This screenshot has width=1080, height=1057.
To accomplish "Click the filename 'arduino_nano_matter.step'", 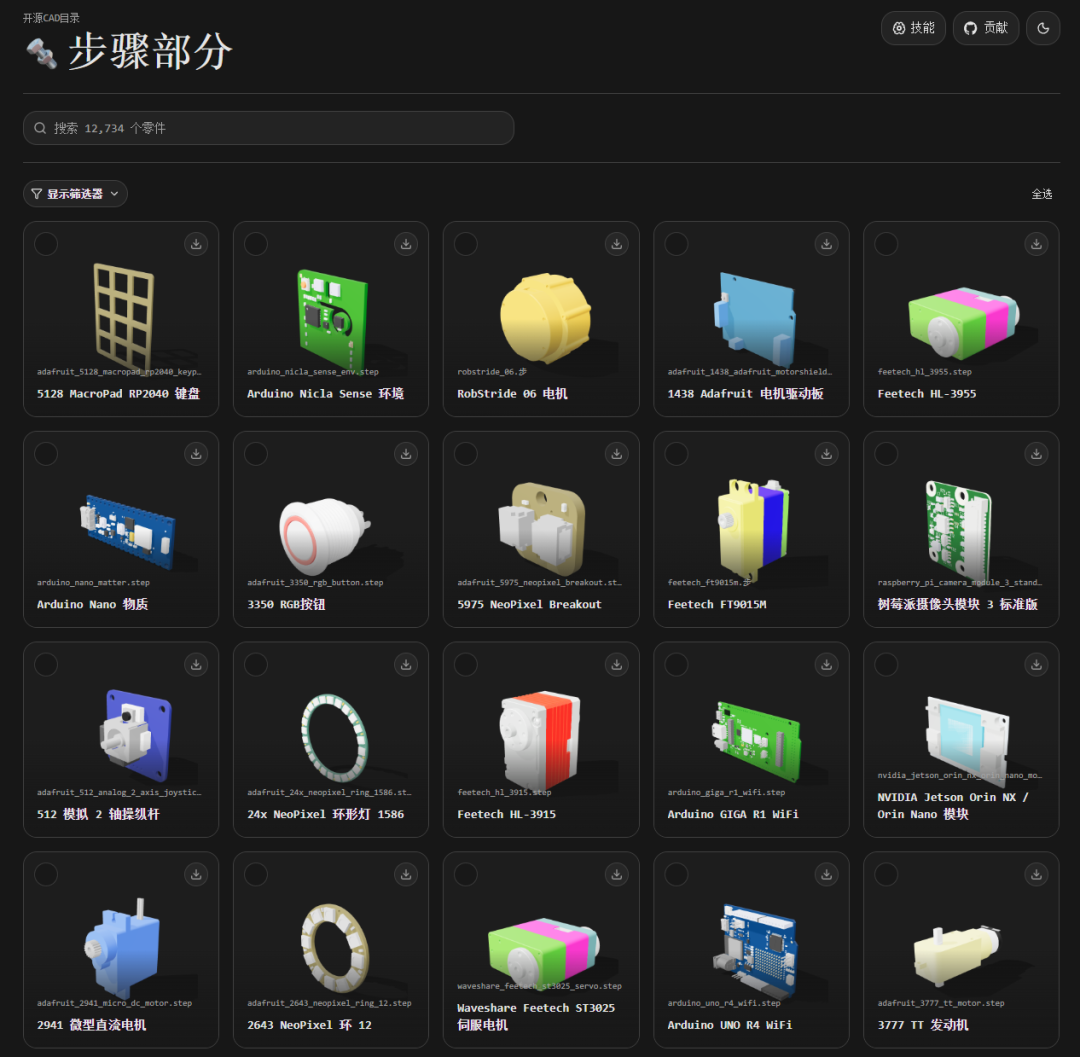I will coord(93,583).
